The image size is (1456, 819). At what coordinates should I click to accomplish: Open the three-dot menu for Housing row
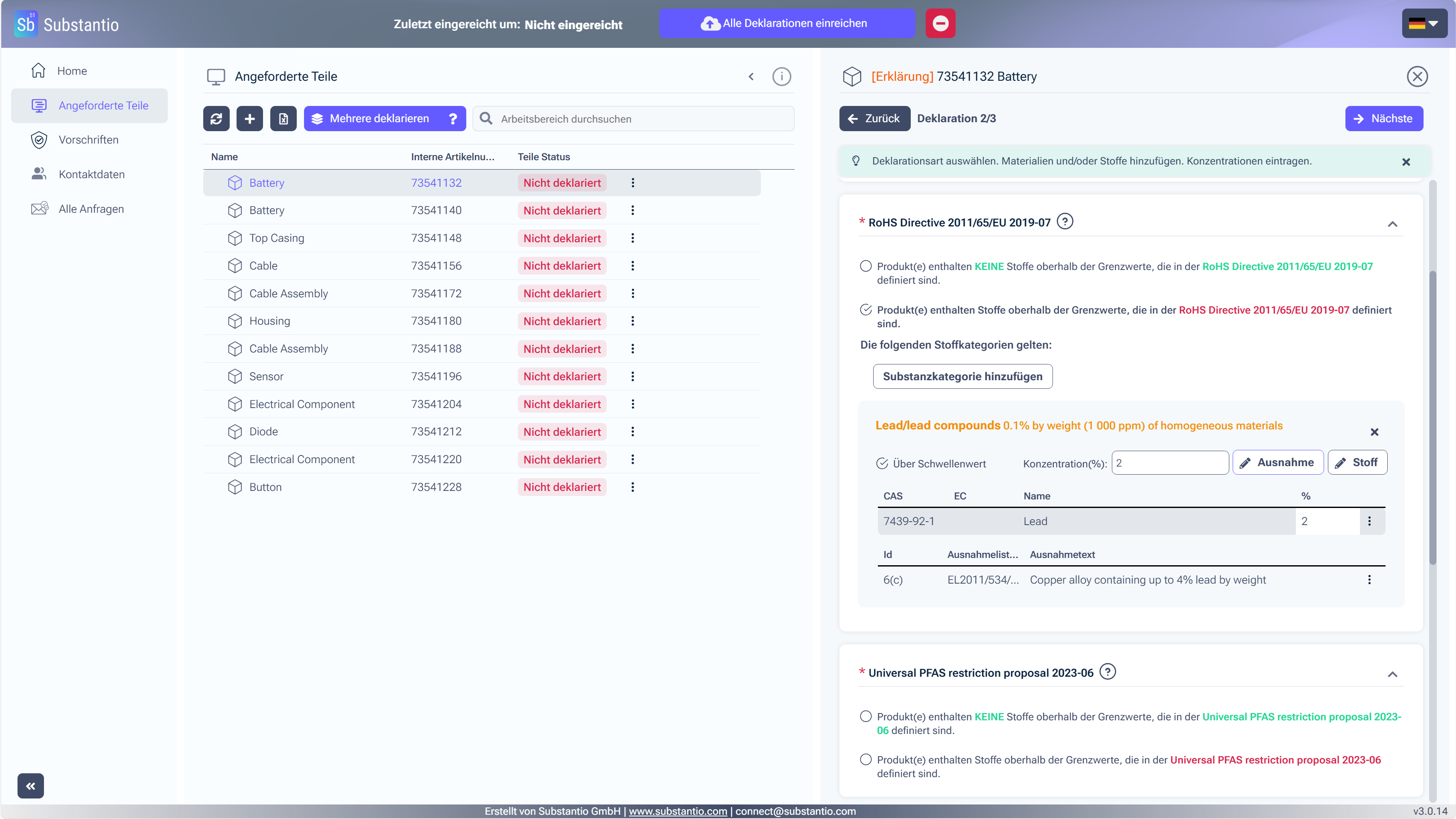coord(632,321)
